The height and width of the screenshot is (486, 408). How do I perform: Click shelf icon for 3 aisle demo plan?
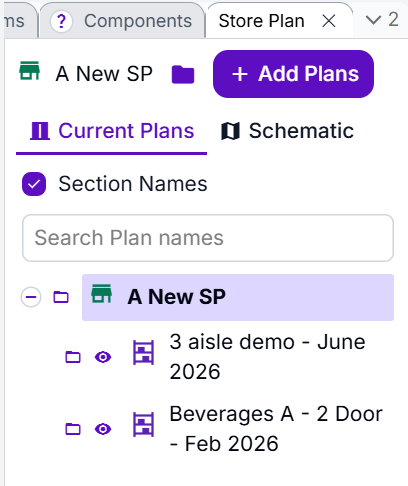(144, 352)
